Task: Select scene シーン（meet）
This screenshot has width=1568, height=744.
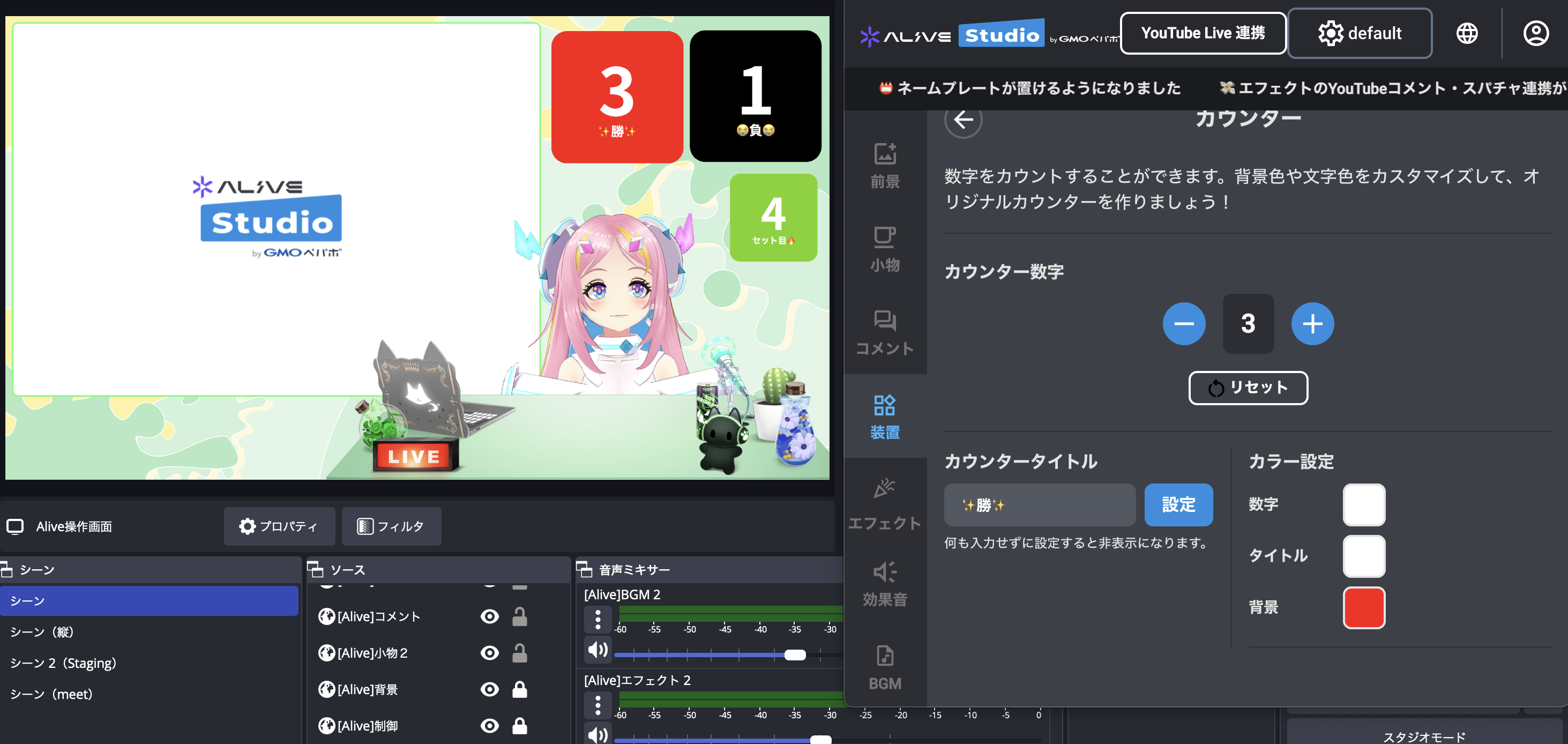Action: 149,694
